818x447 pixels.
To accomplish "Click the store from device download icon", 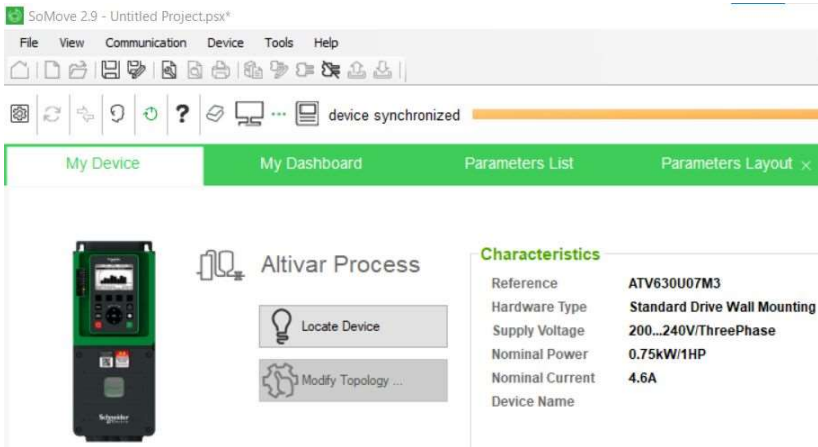I will [x=383, y=70].
